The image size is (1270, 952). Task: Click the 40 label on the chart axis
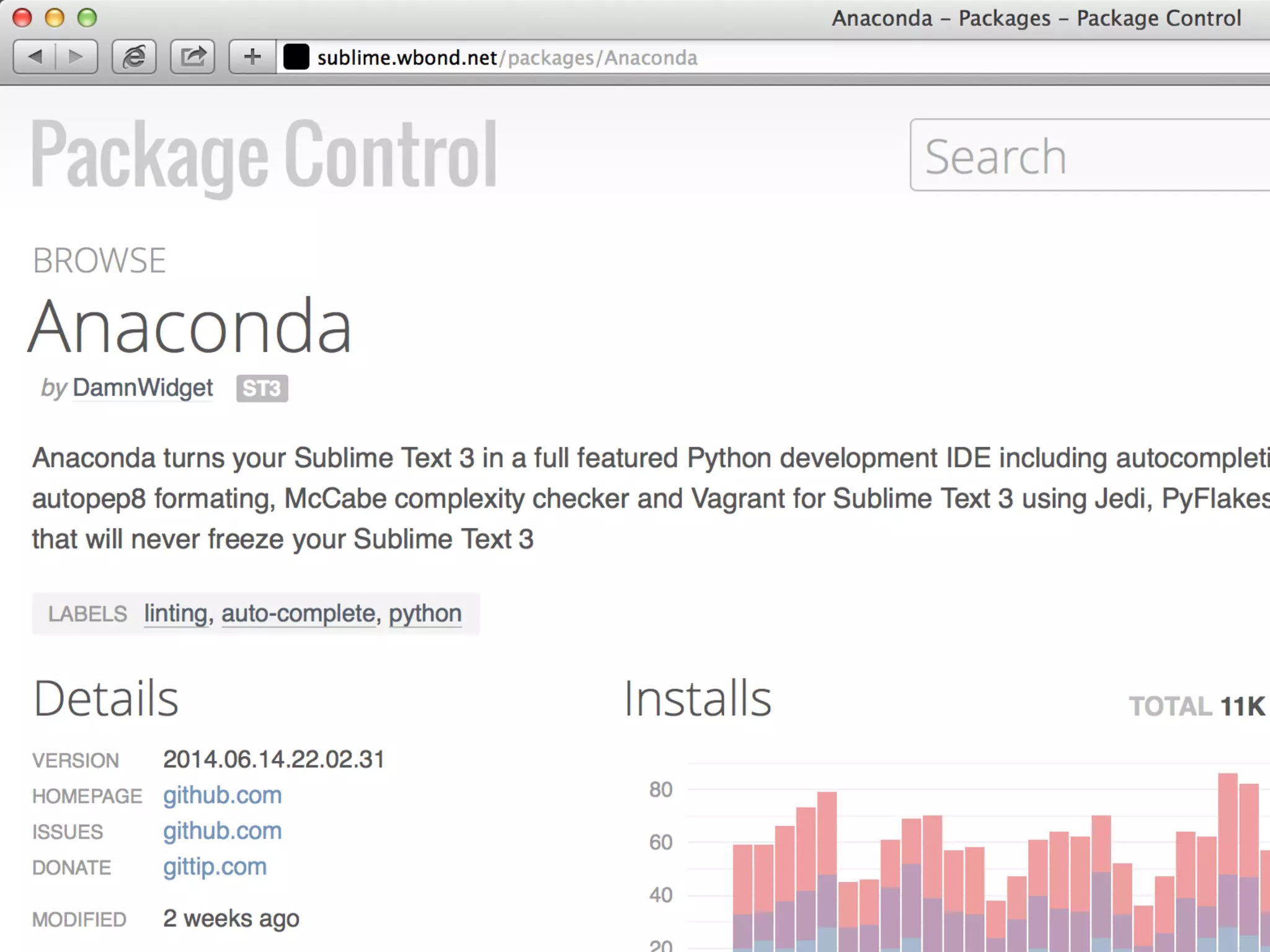point(661,895)
